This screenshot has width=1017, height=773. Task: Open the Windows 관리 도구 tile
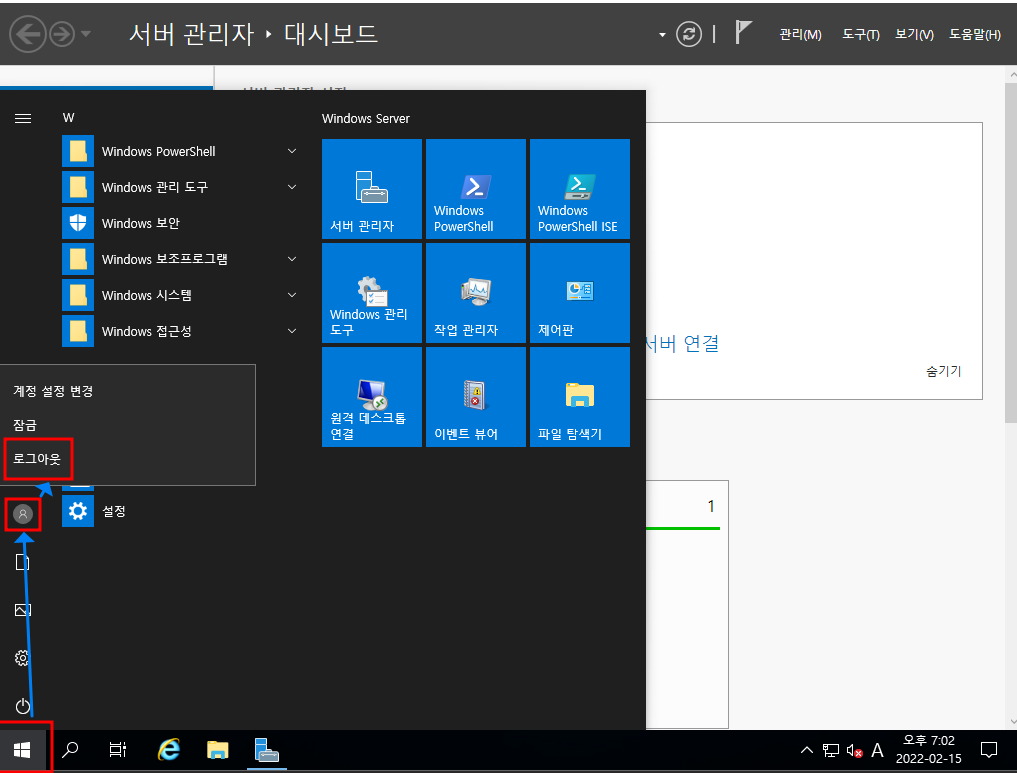click(x=372, y=292)
